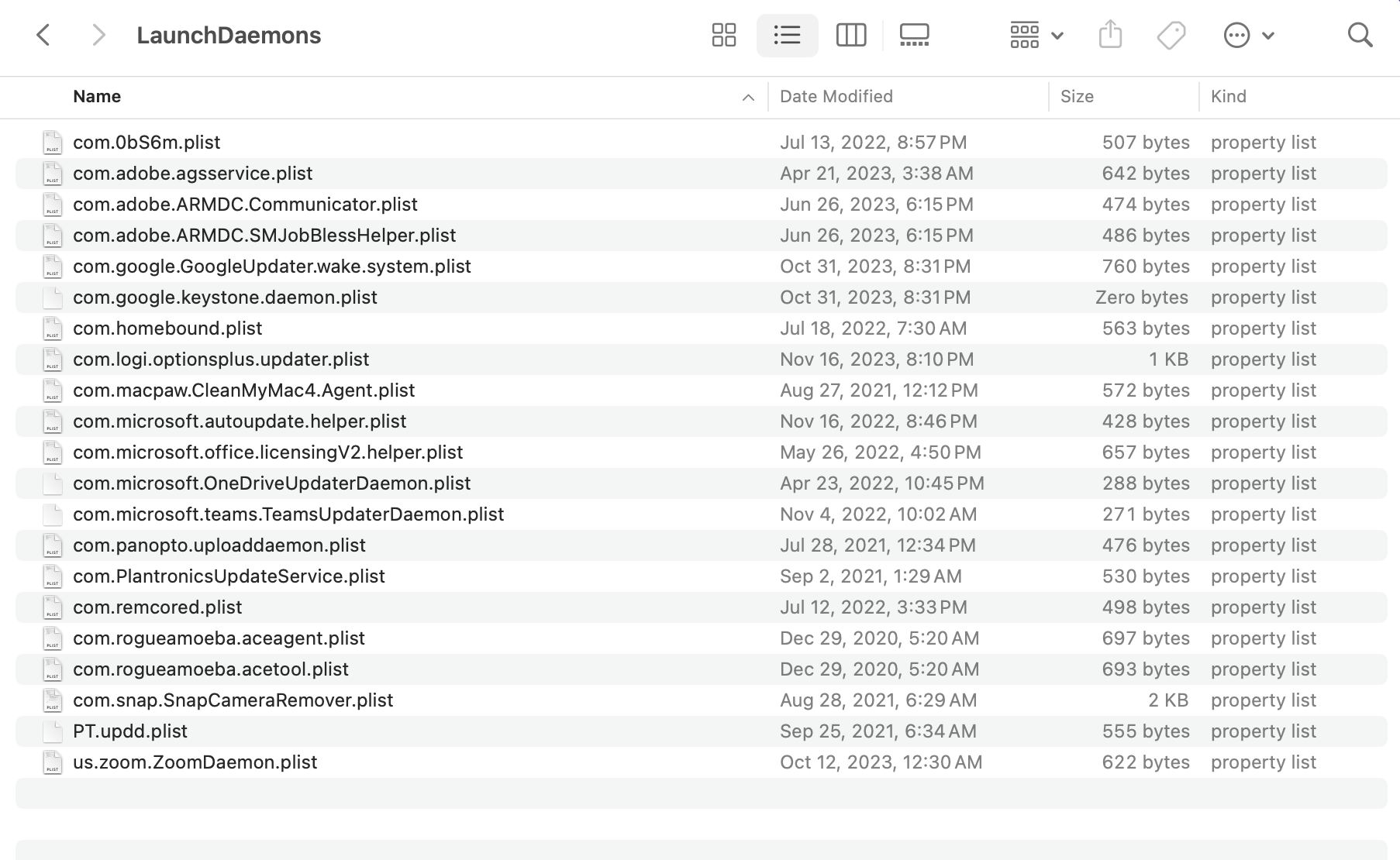Open the More actions ellipsis menu
The height and width of the screenshot is (860, 1400).
(x=1248, y=35)
